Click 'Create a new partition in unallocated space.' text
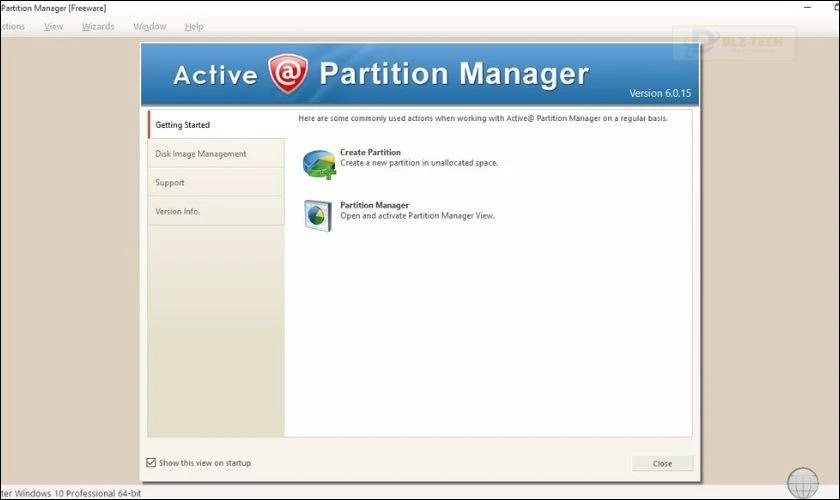 419,163
